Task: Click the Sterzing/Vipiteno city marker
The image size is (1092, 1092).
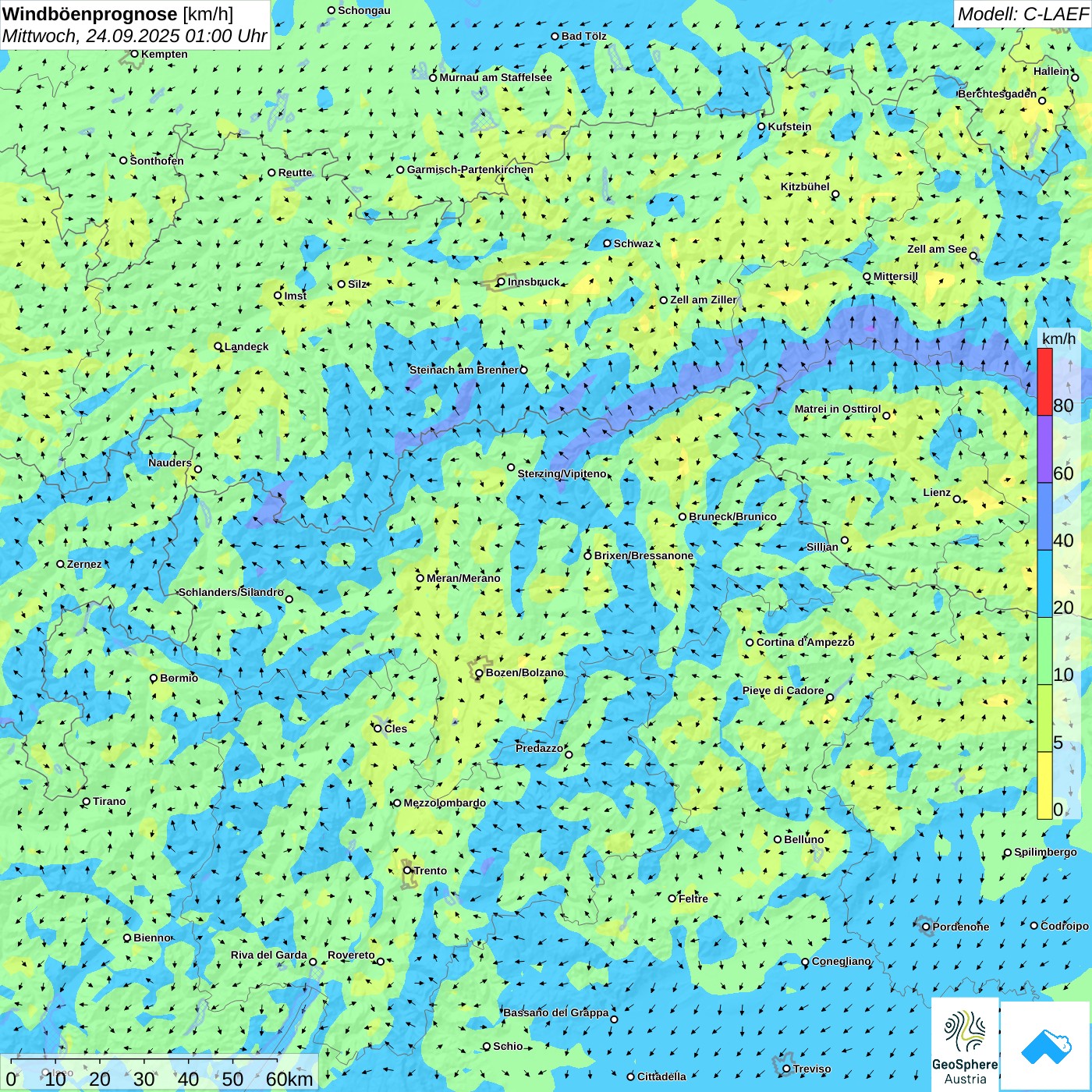Action: (x=512, y=467)
